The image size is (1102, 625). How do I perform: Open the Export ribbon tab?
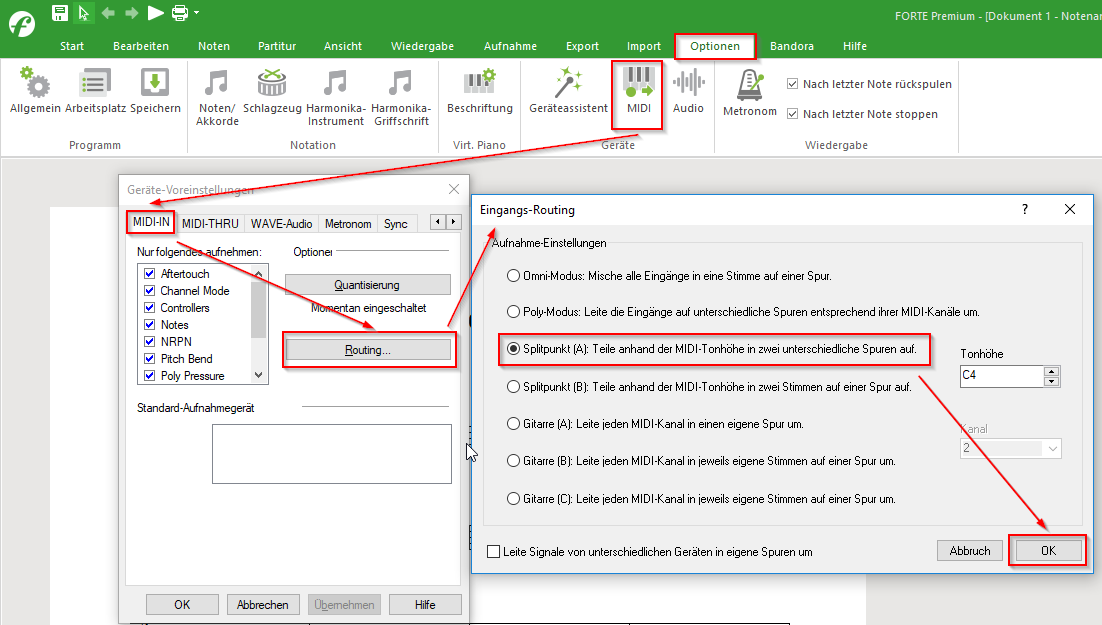point(583,46)
